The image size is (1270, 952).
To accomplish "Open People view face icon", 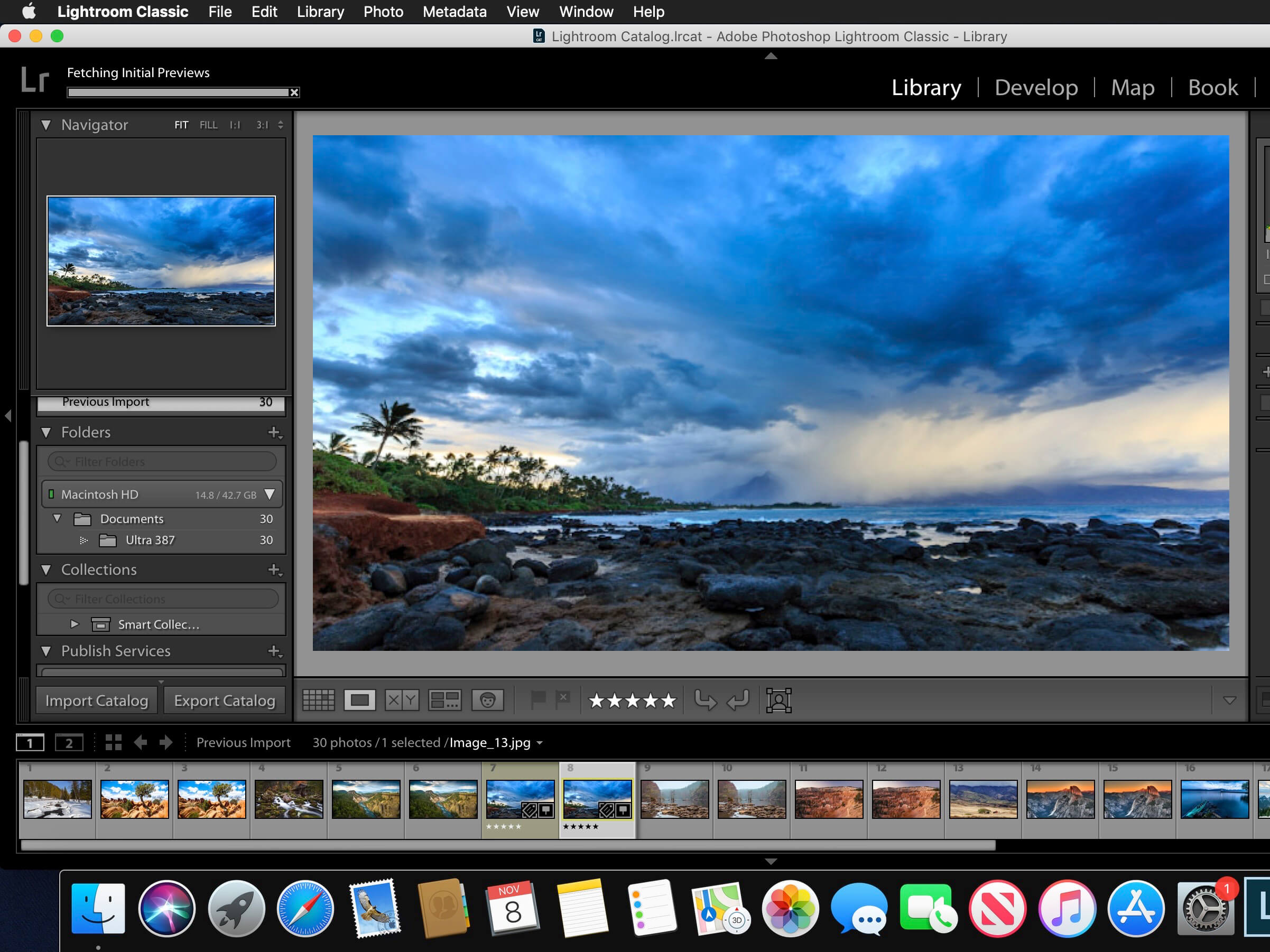I will (x=487, y=700).
